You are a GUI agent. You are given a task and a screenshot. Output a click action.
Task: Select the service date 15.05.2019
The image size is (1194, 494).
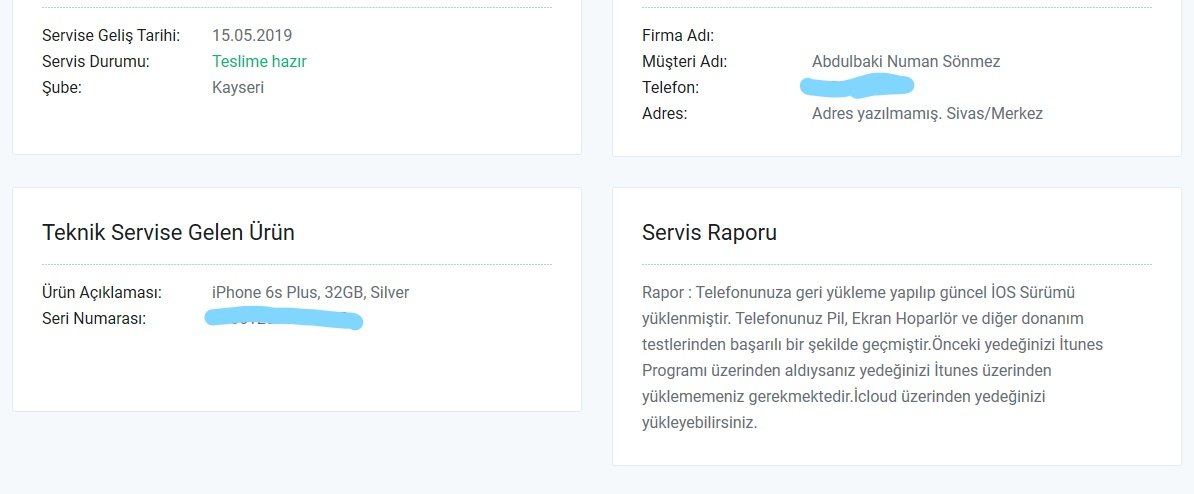[x=252, y=35]
